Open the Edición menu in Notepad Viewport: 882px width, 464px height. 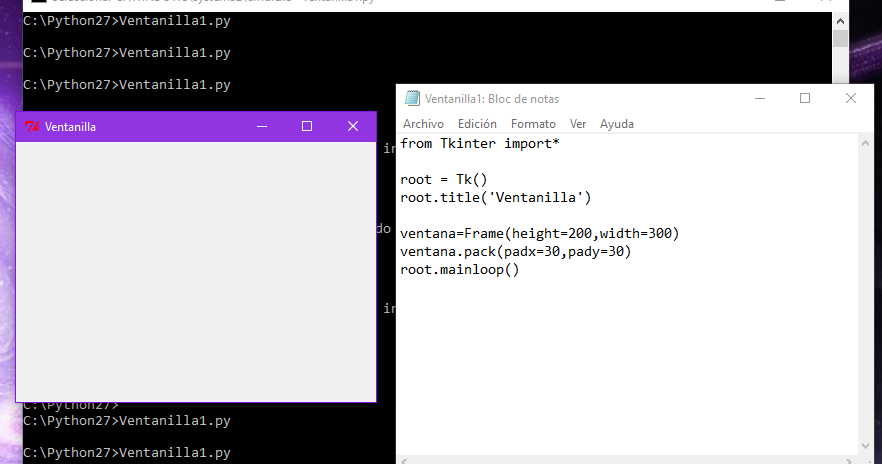[477, 124]
